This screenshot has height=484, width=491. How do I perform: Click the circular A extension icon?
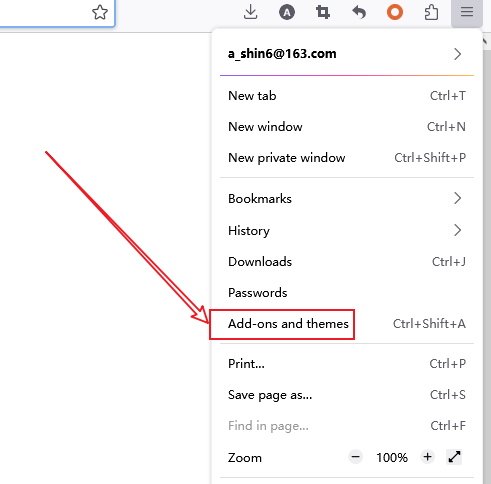pos(287,13)
